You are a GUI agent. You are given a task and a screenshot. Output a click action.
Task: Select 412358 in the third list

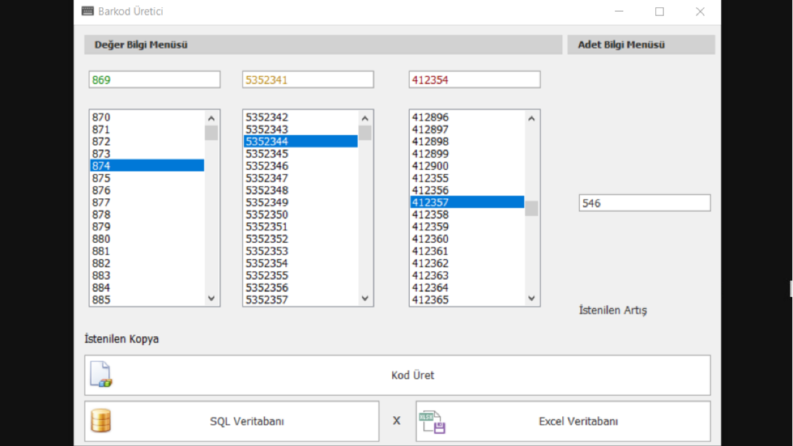point(467,214)
